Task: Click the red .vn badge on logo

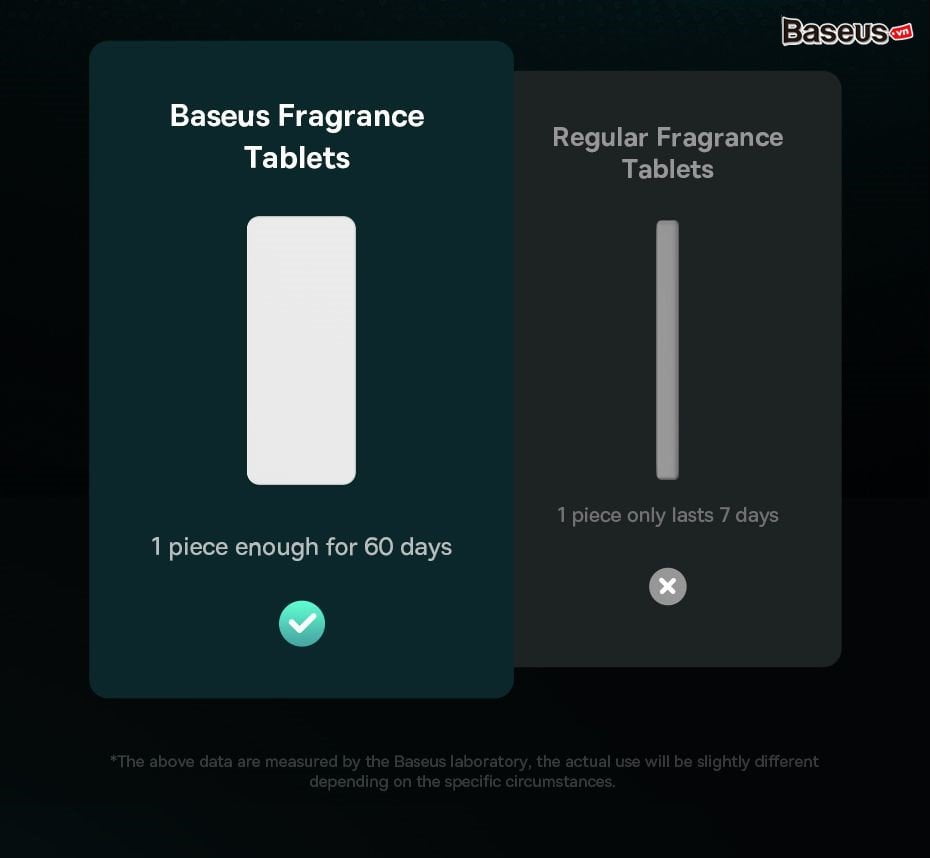Action: (901, 33)
